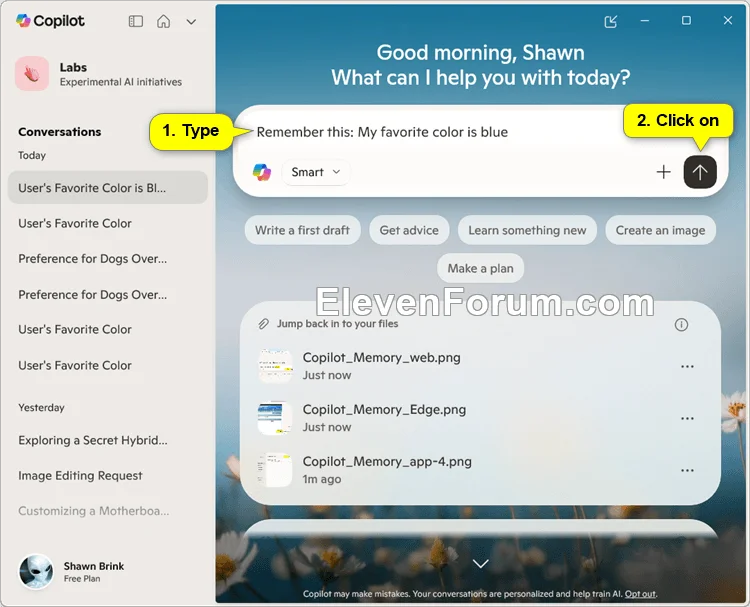Click the pop-out window icon in title bar

(x=611, y=21)
